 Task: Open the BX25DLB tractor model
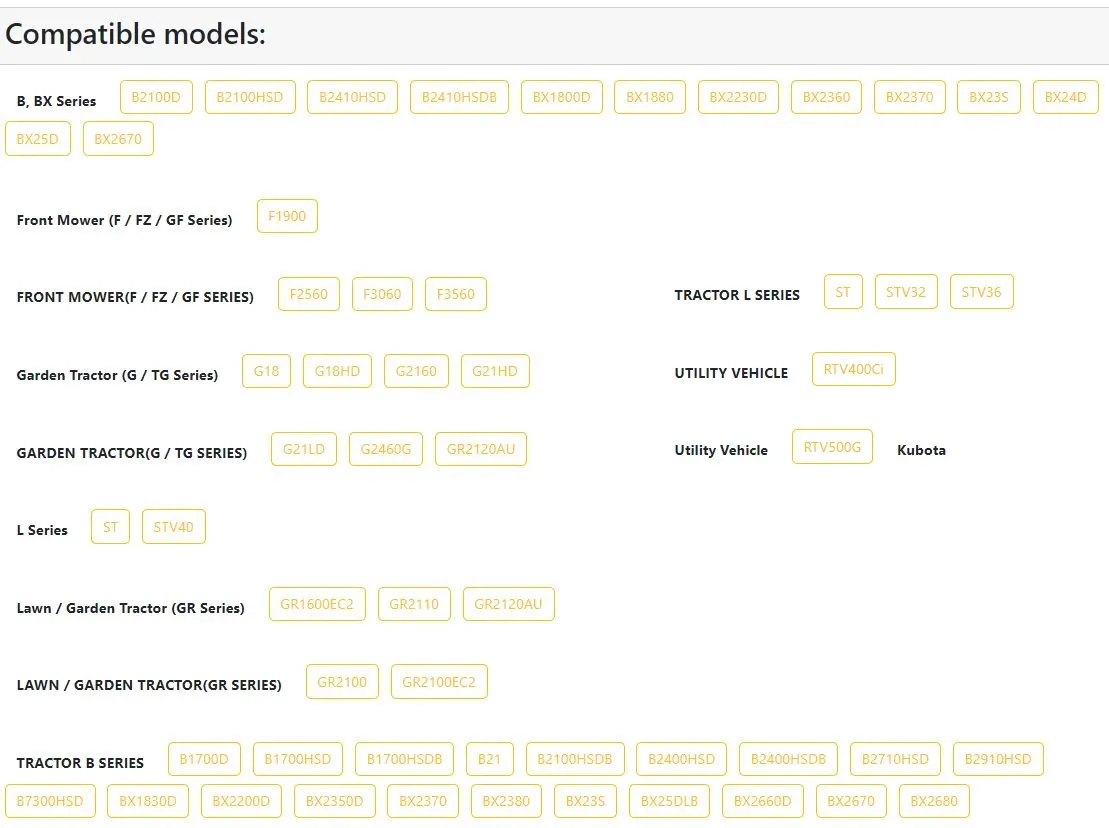[x=669, y=800]
